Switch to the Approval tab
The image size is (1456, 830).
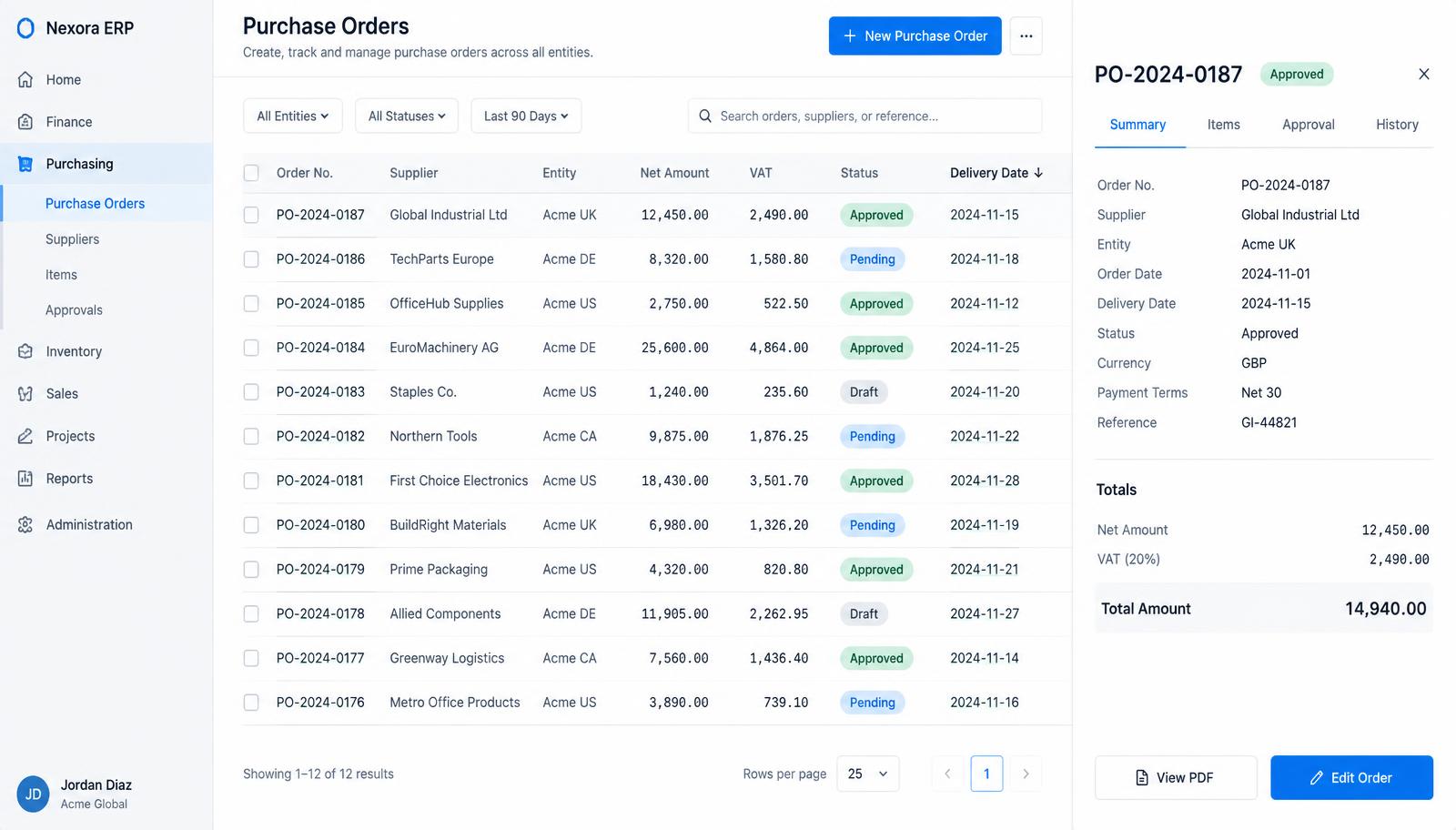coord(1308,125)
